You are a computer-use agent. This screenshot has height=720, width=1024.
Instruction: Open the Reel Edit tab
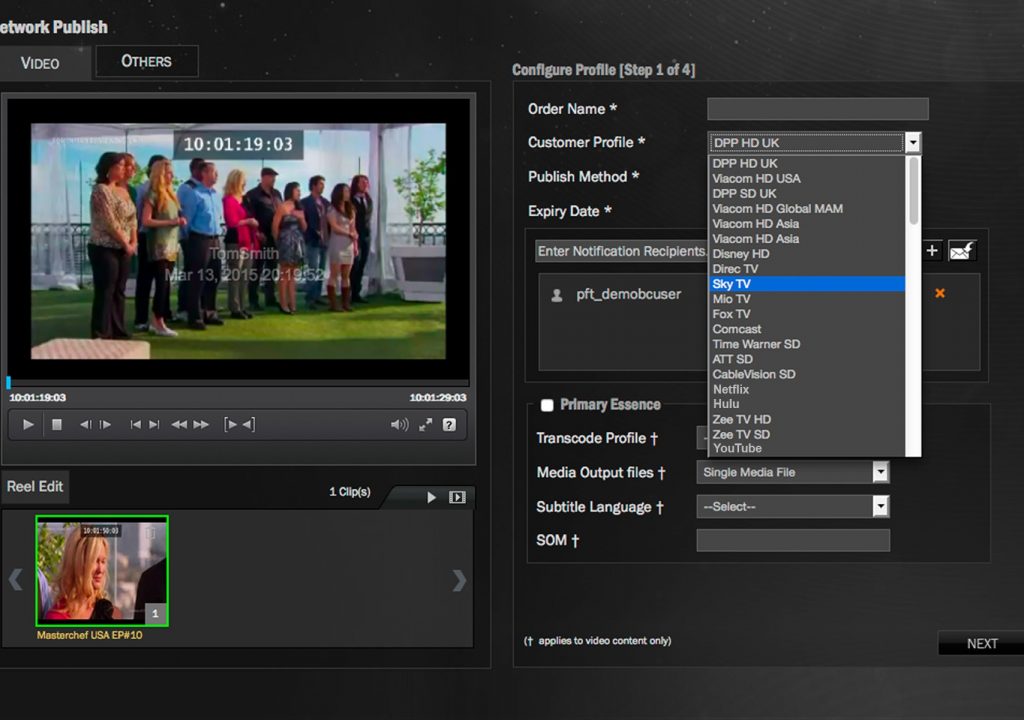click(x=35, y=487)
